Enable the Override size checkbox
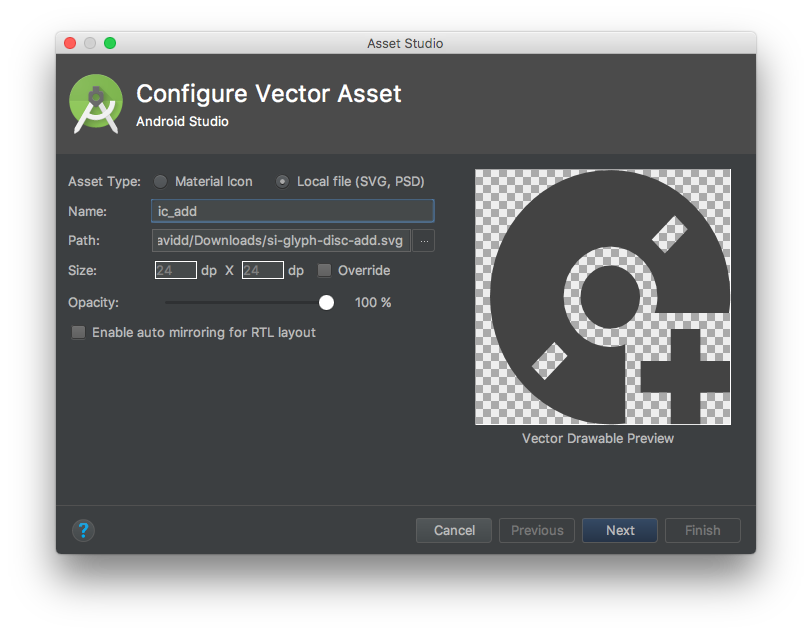Viewport: 812px width, 634px height. (324, 270)
